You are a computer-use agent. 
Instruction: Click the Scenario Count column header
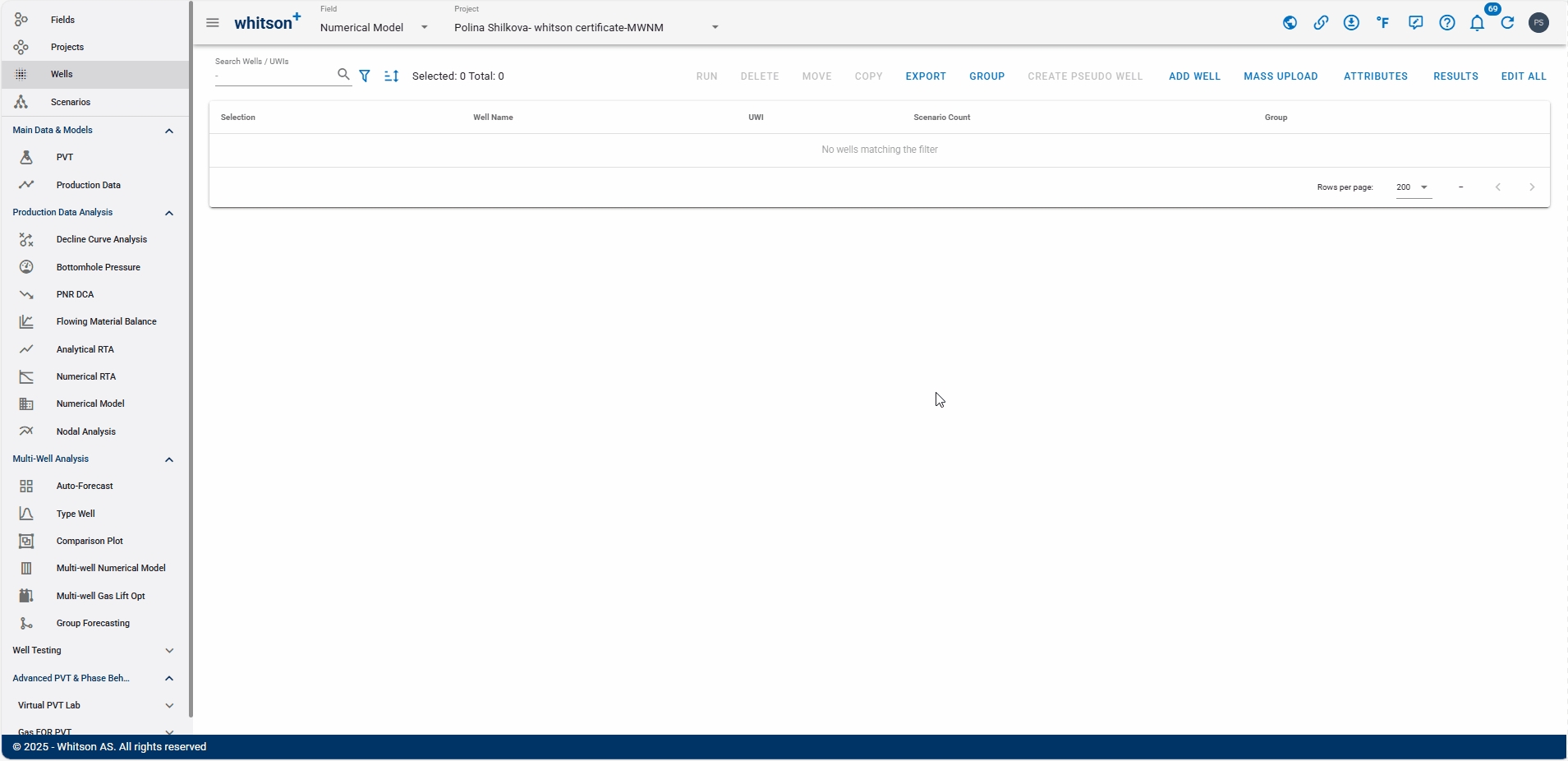pos(942,118)
